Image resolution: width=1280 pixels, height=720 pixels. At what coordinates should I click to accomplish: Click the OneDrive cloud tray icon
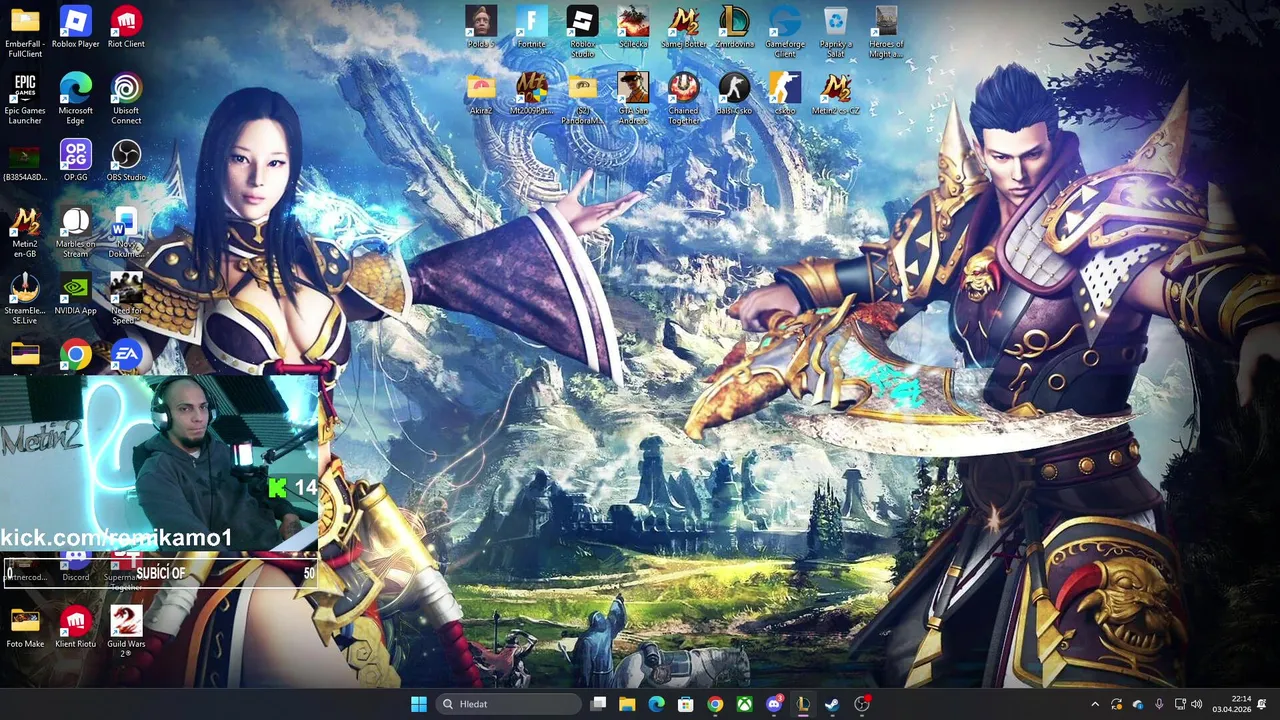pyautogui.click(x=1138, y=704)
